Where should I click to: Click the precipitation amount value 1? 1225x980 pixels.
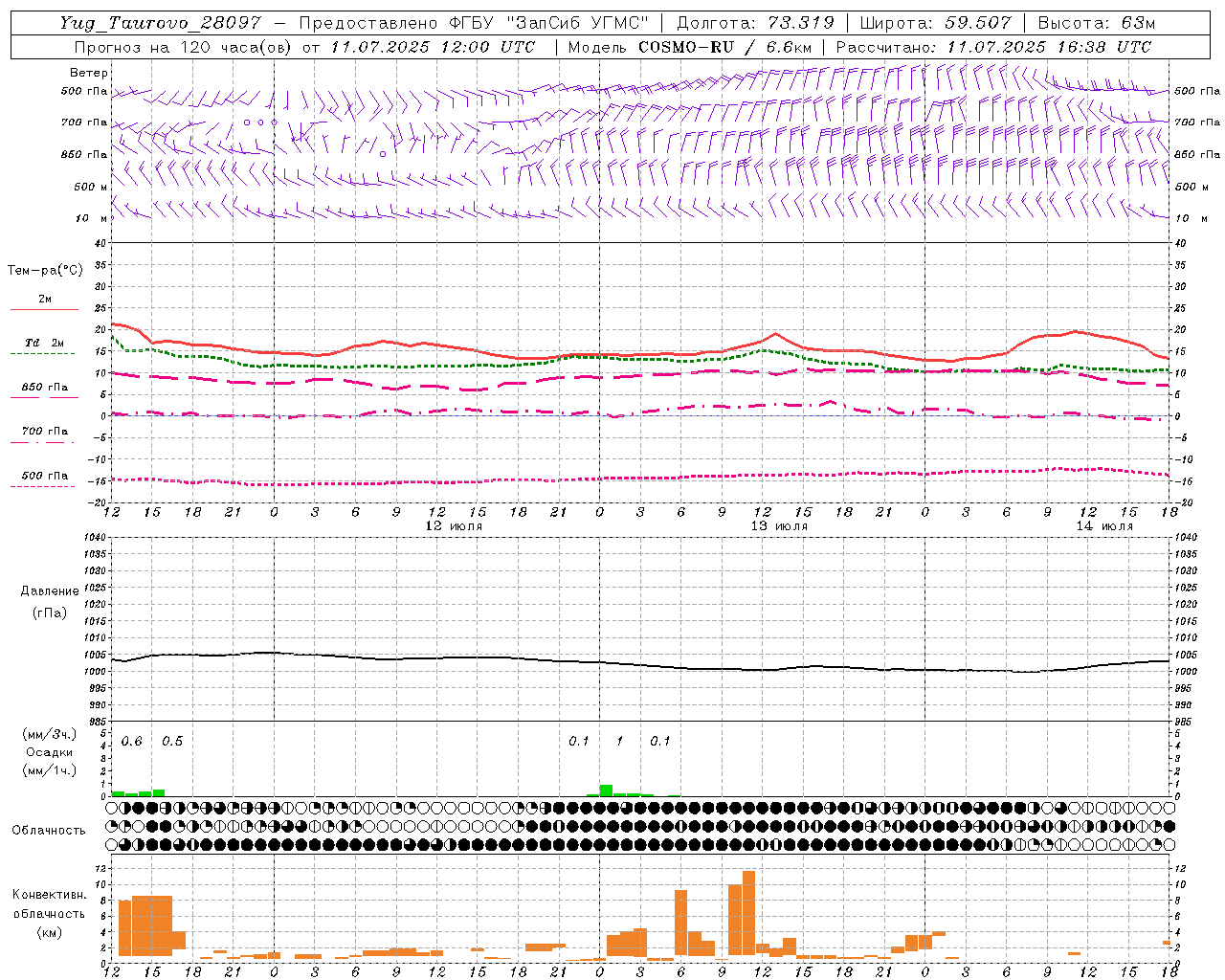[619, 742]
